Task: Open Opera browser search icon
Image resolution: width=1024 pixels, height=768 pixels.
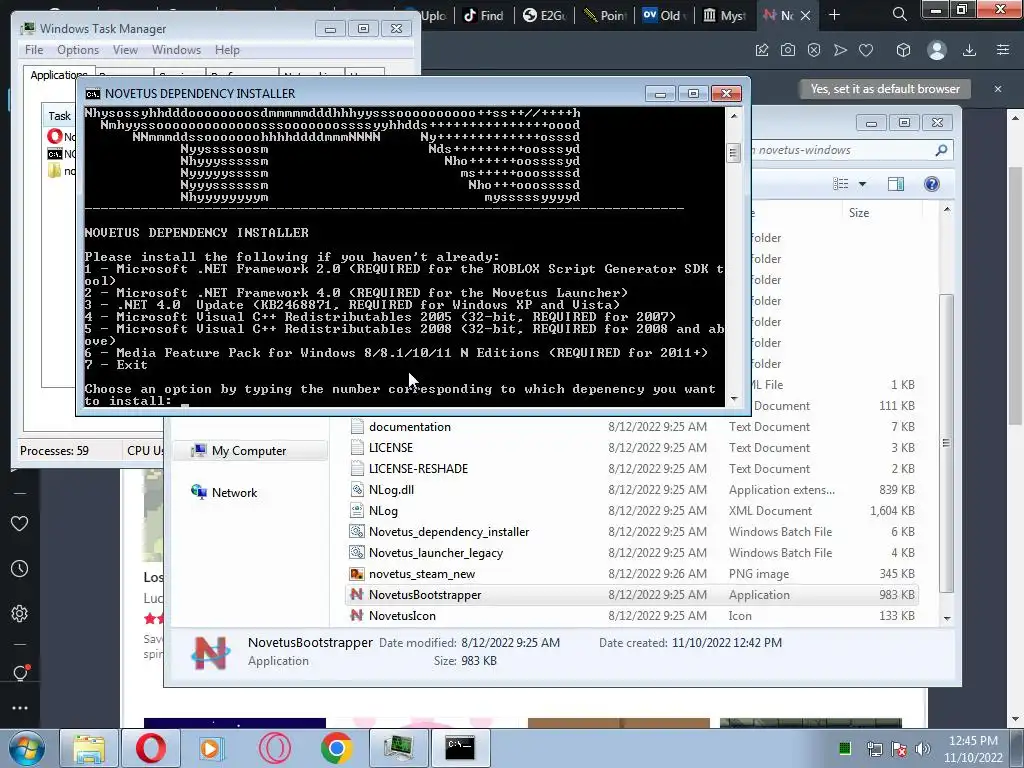Action: (x=899, y=14)
